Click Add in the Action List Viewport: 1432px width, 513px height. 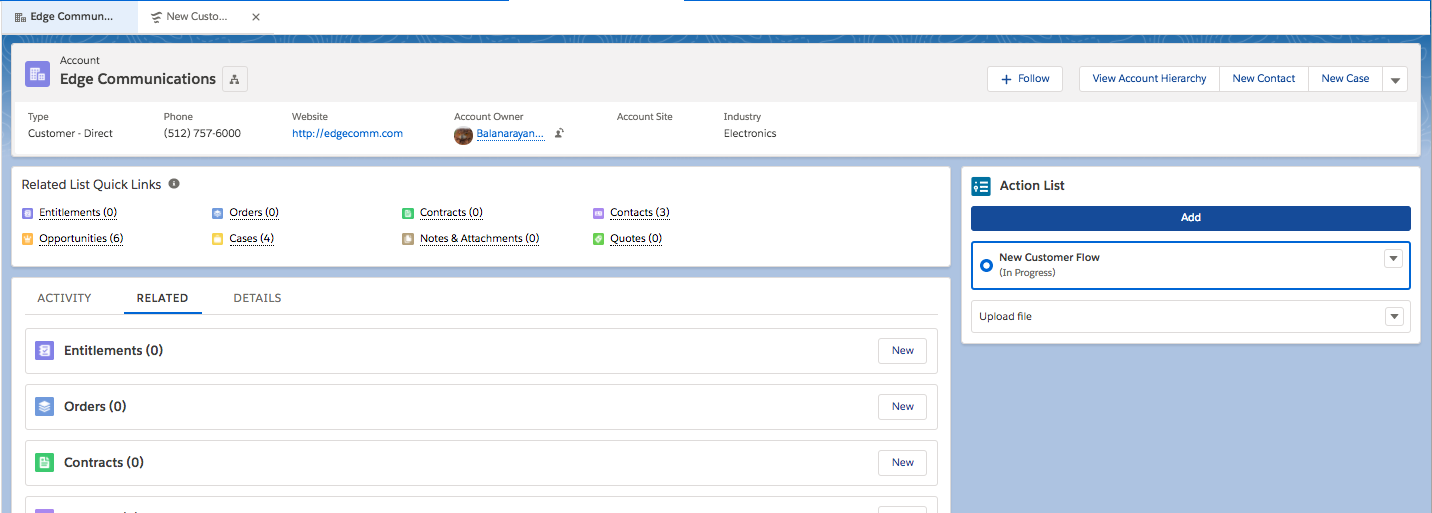tap(1190, 218)
